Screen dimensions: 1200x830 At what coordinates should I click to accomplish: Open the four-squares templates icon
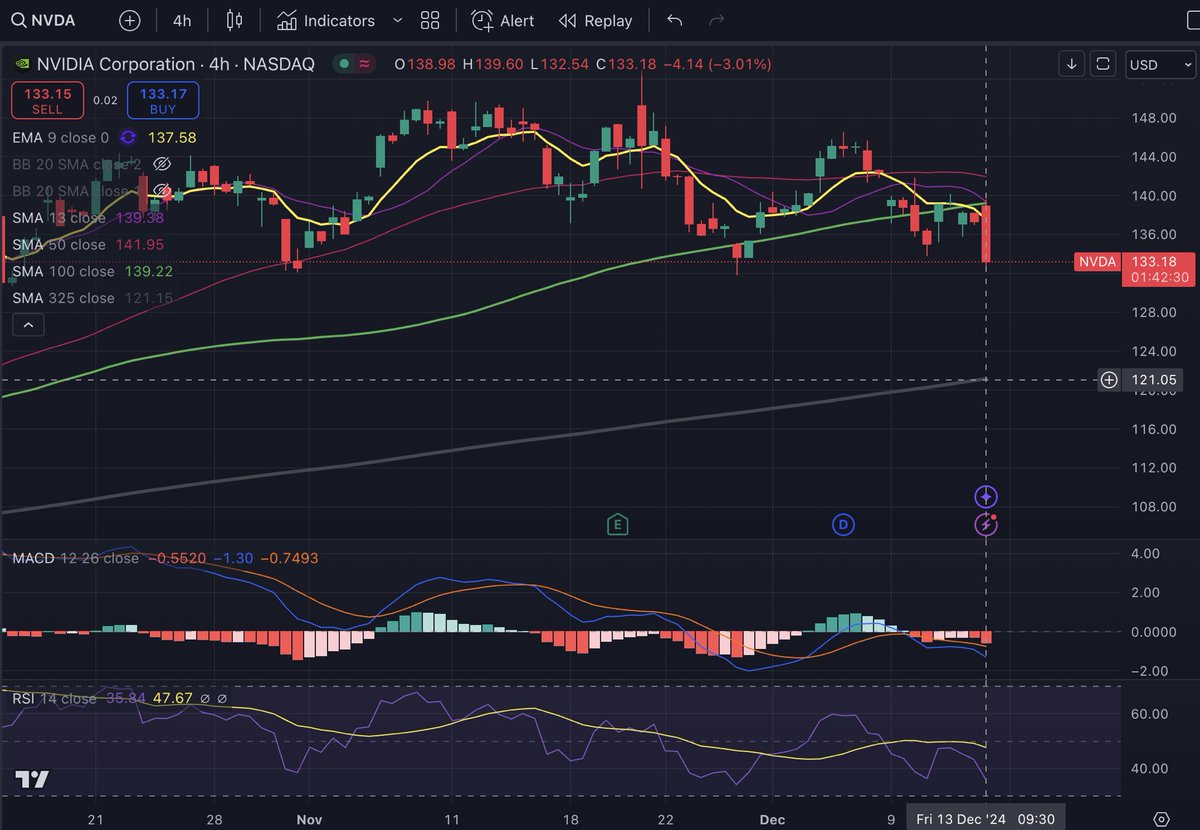tap(430, 20)
